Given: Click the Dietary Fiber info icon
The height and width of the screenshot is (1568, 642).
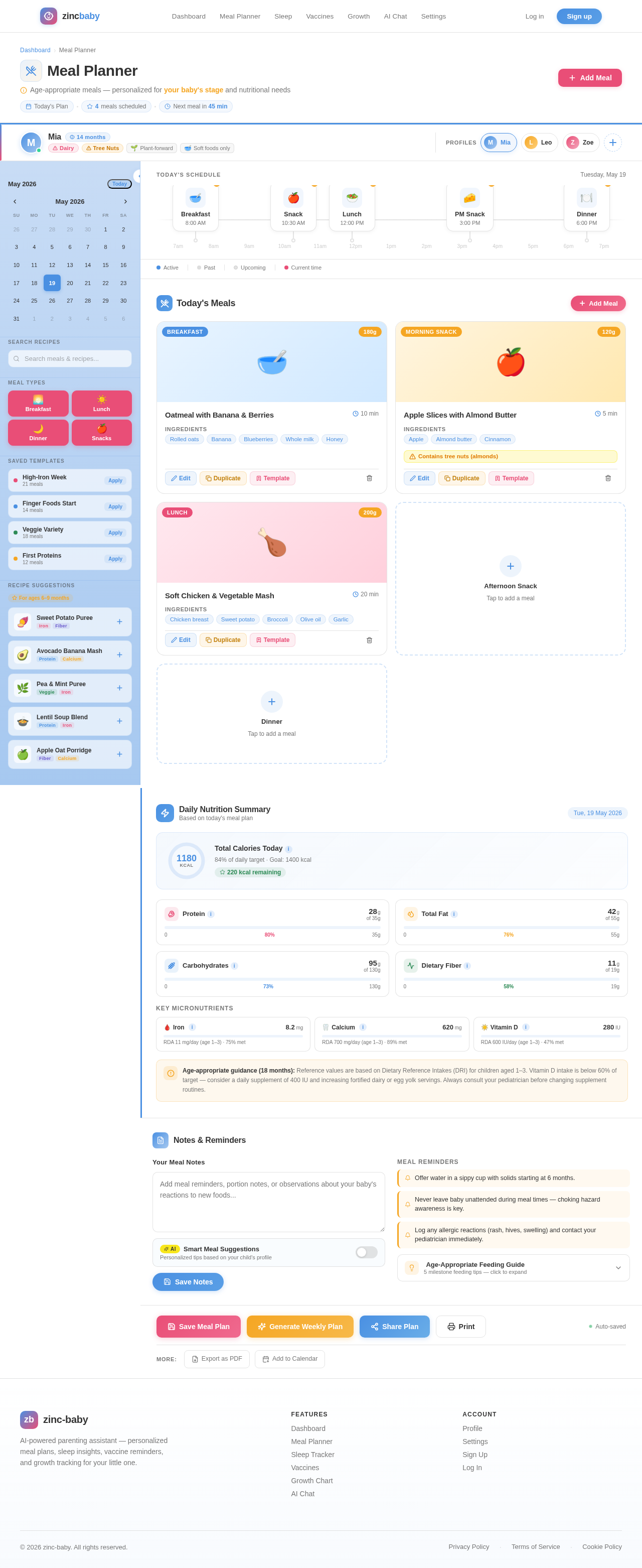Looking at the screenshot, I should (x=467, y=966).
